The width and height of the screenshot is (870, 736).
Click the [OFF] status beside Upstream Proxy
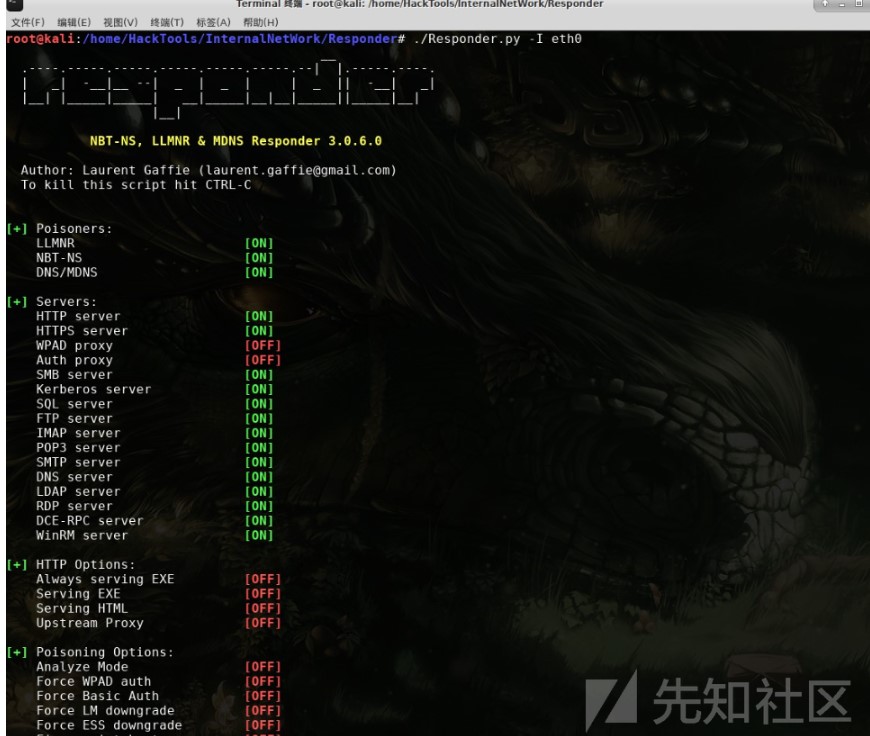click(x=263, y=623)
